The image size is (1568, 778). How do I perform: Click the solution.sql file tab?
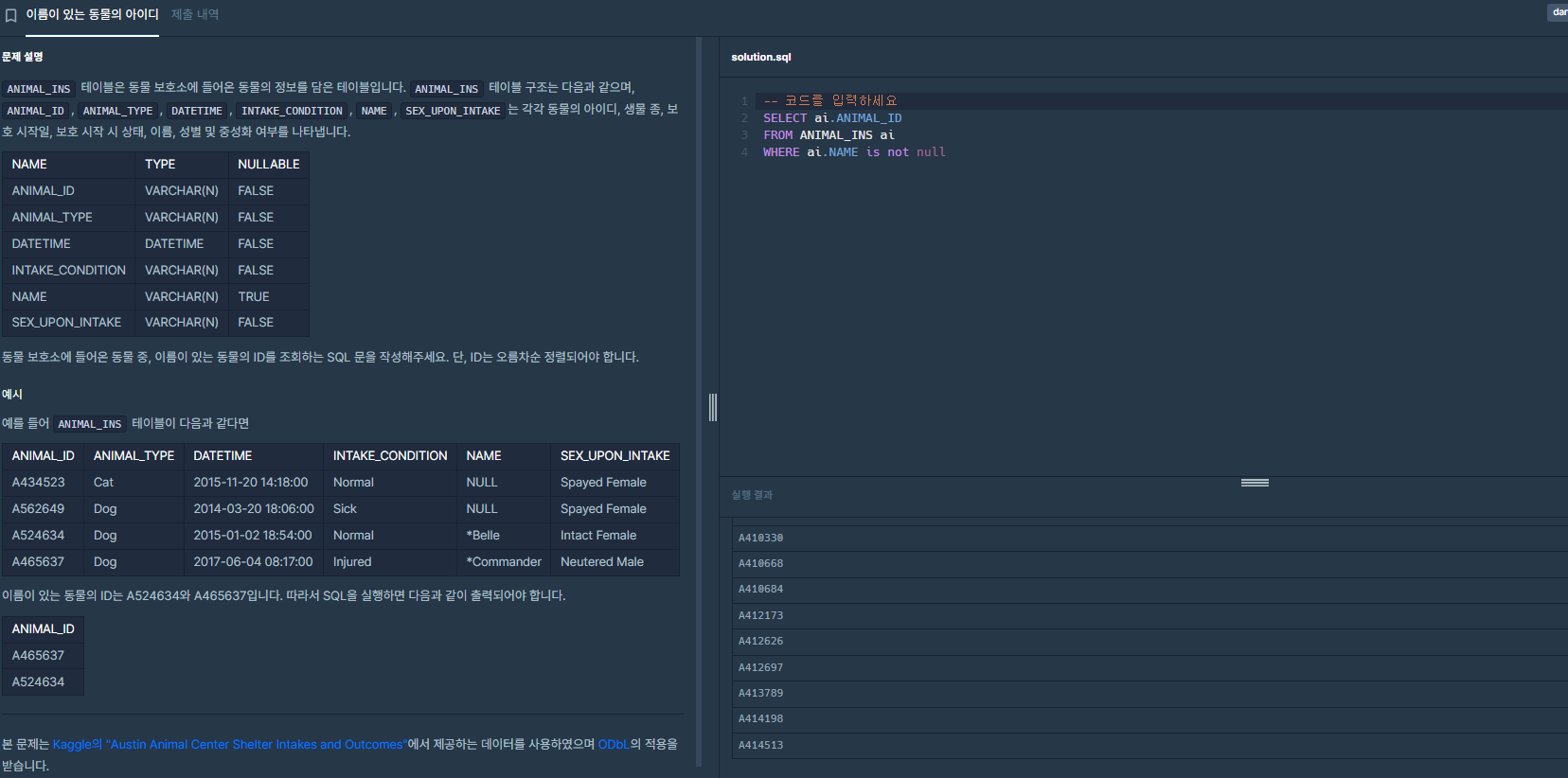coord(761,57)
